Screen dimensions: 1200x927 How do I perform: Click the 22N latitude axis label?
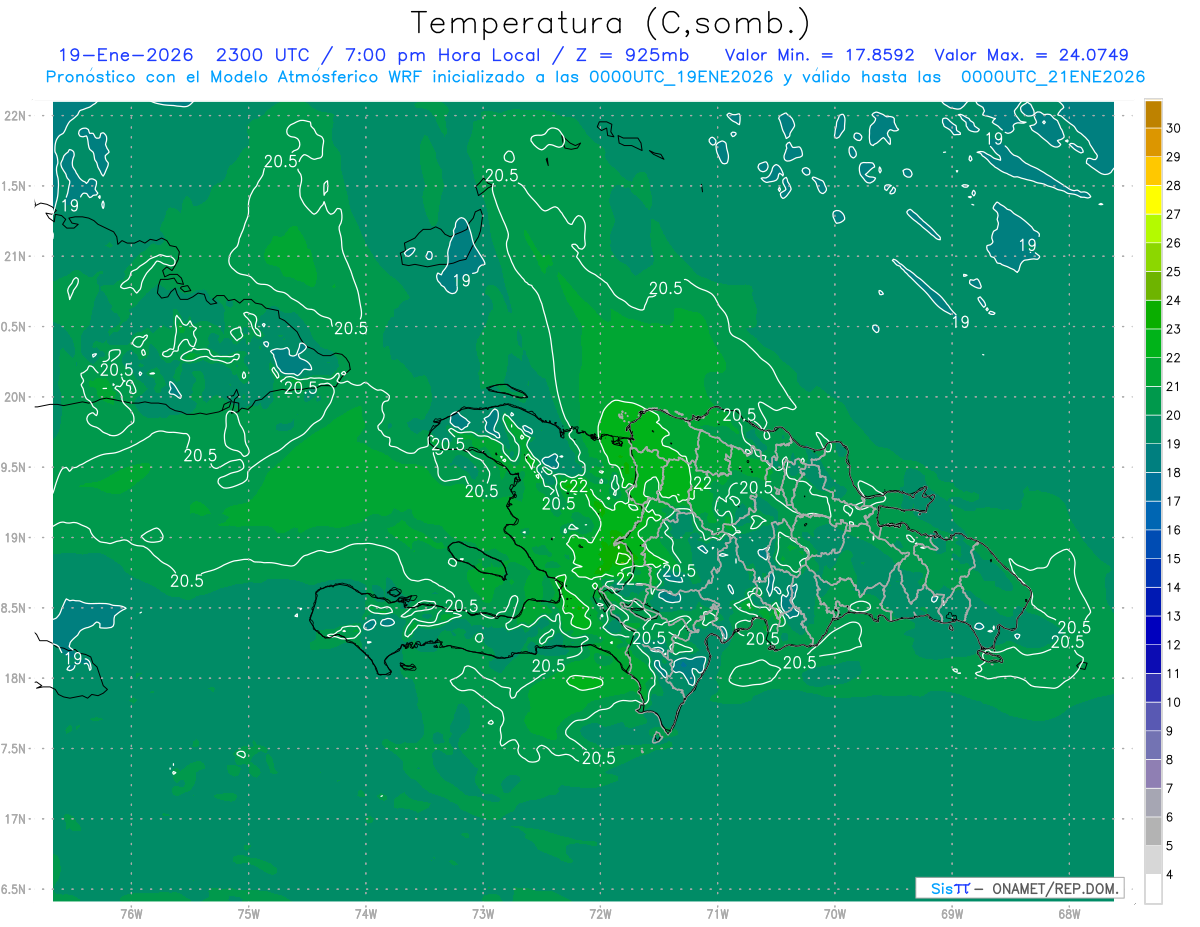16,115
